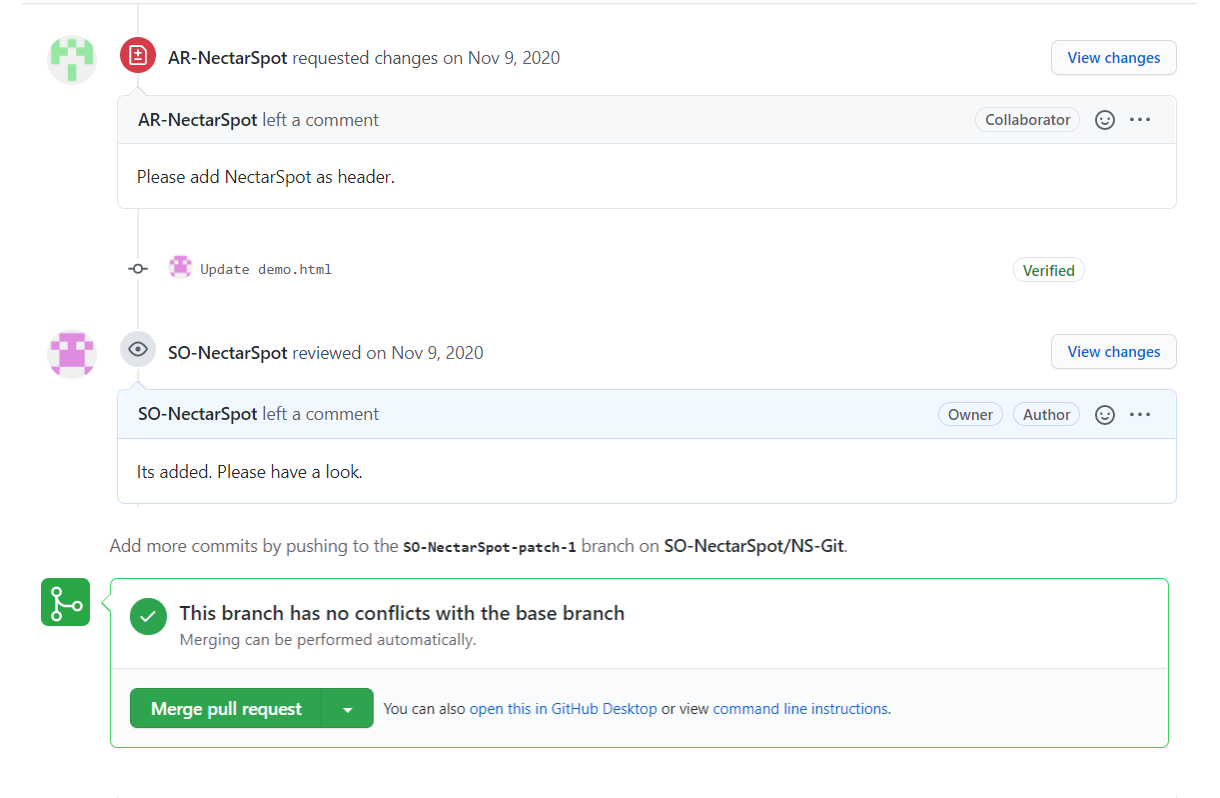Screen dimensions: 1220x798
Task: Click the eye reviewed icon beside SO-NectarSpot
Action: pos(138,349)
